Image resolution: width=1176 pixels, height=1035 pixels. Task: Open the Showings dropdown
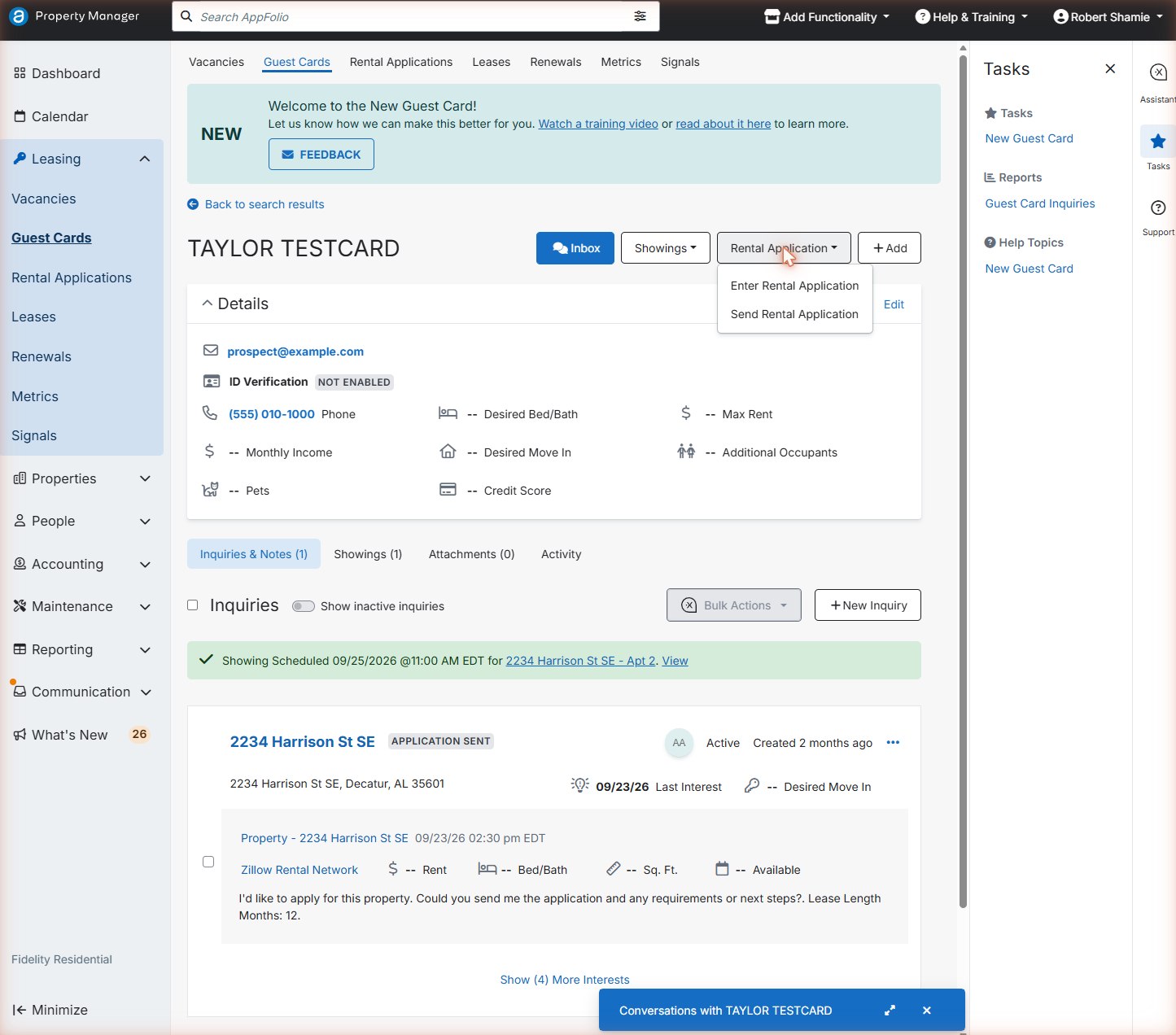pos(666,248)
